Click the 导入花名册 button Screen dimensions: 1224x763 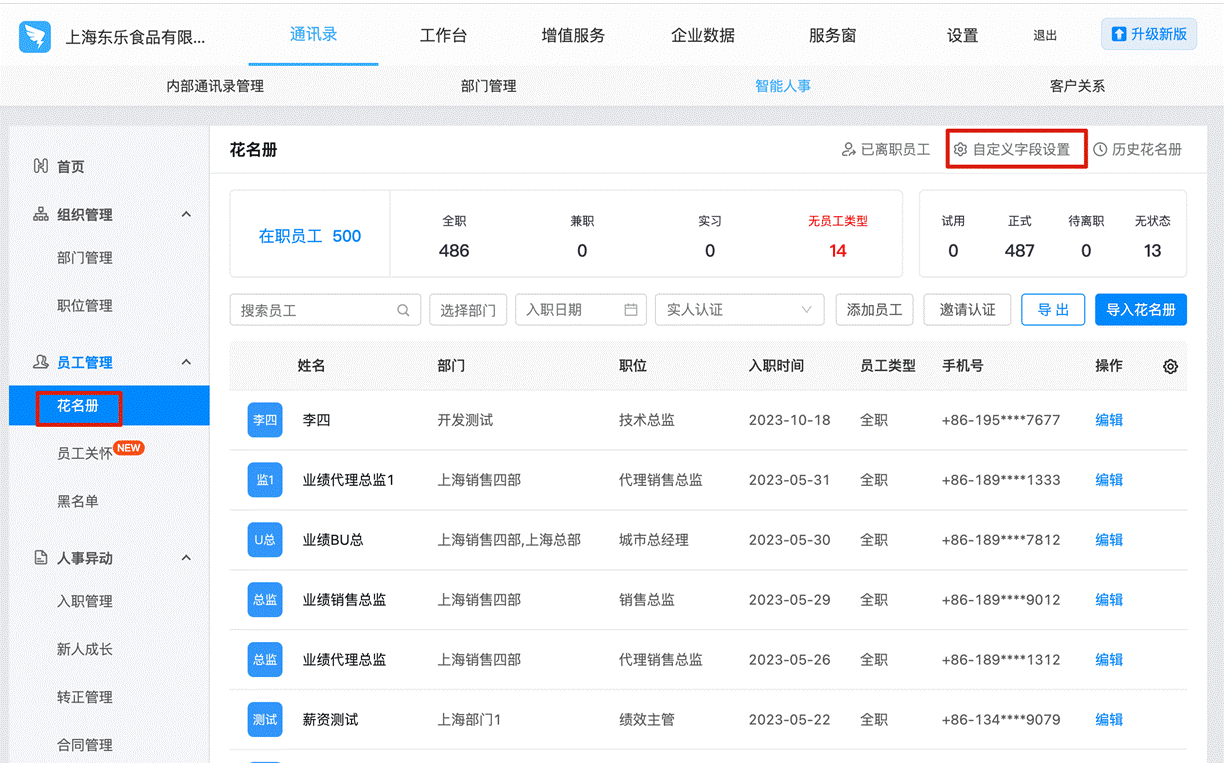1140,310
